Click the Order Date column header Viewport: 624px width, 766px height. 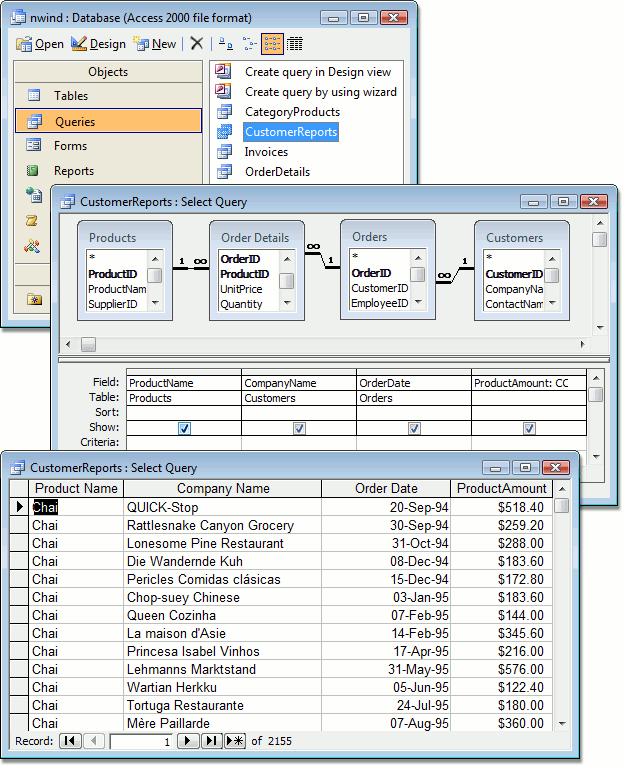(x=386, y=489)
